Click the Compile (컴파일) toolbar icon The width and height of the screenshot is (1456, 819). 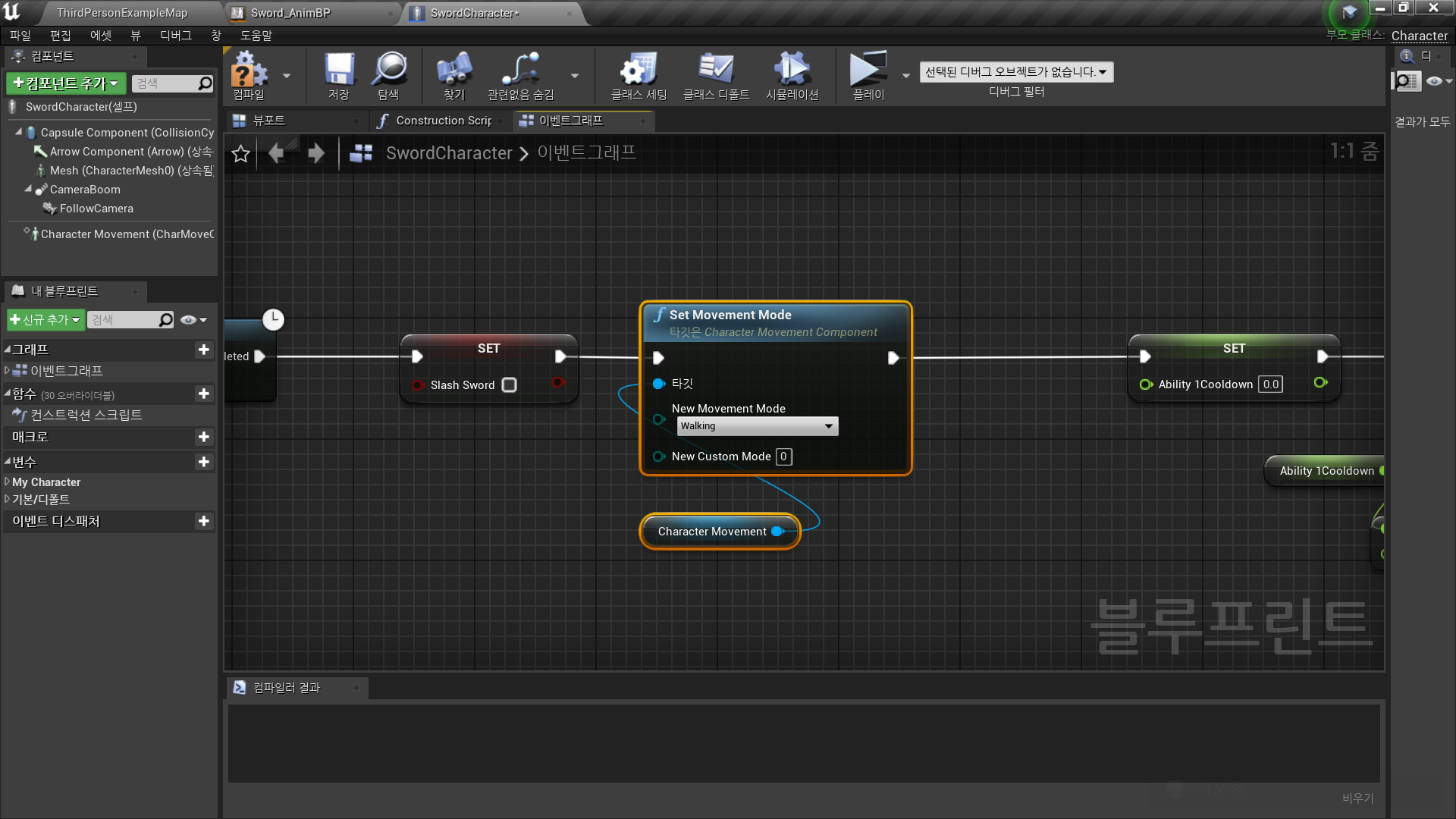point(249,70)
